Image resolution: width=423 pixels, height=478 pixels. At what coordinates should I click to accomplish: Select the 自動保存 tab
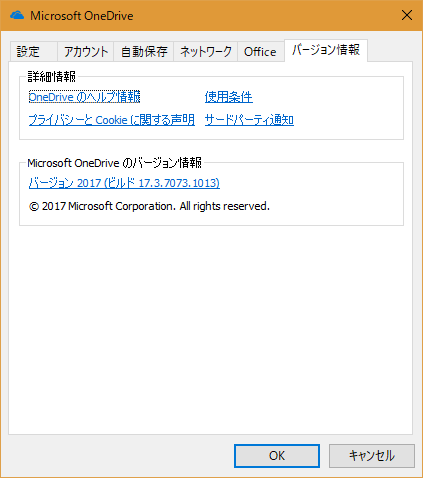[144, 52]
